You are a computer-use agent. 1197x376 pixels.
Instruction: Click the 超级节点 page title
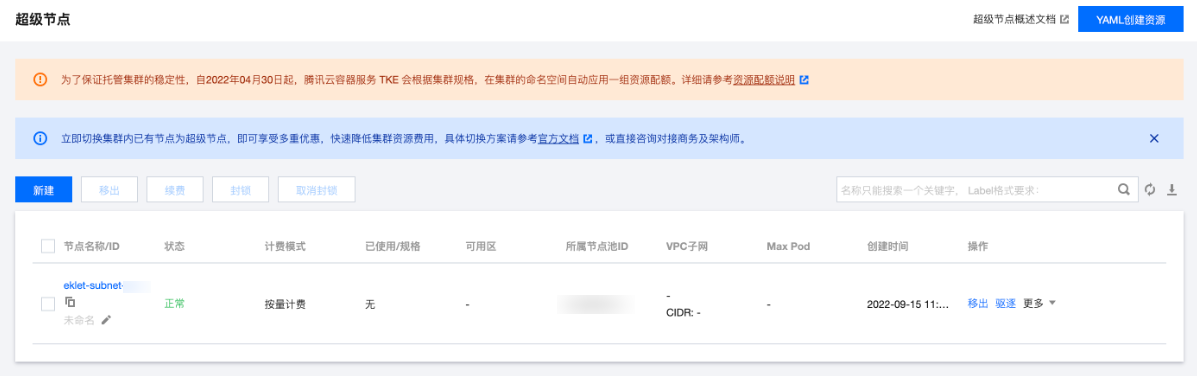(x=43, y=20)
